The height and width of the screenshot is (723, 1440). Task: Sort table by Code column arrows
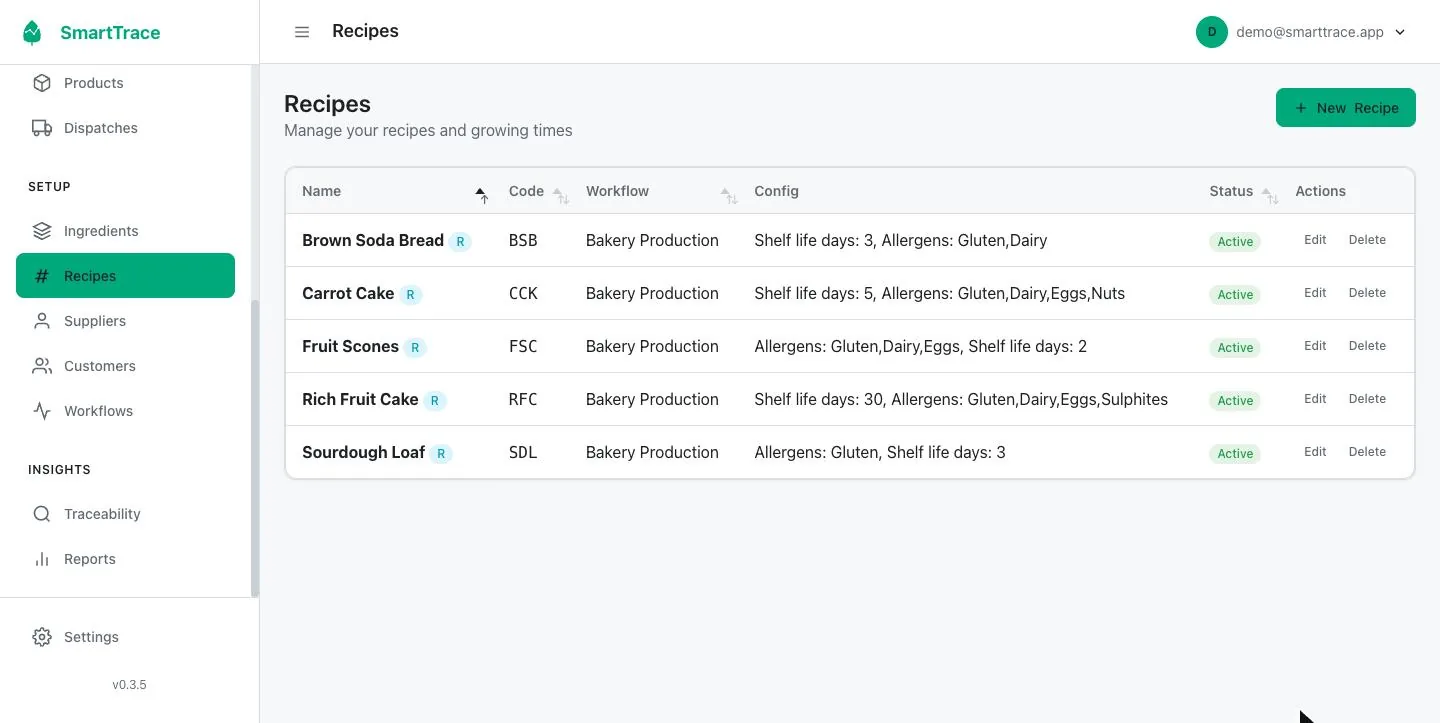pyautogui.click(x=560, y=195)
